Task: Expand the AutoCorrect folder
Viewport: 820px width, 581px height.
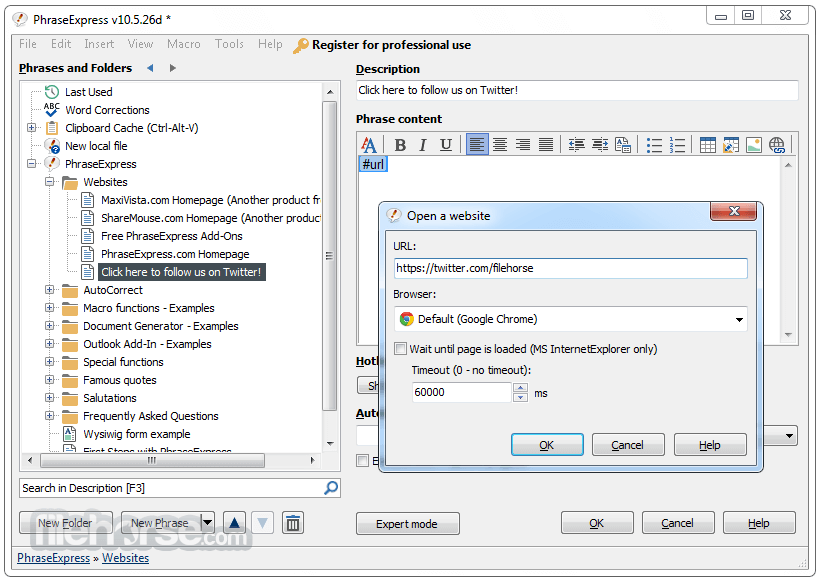Action: (49, 290)
